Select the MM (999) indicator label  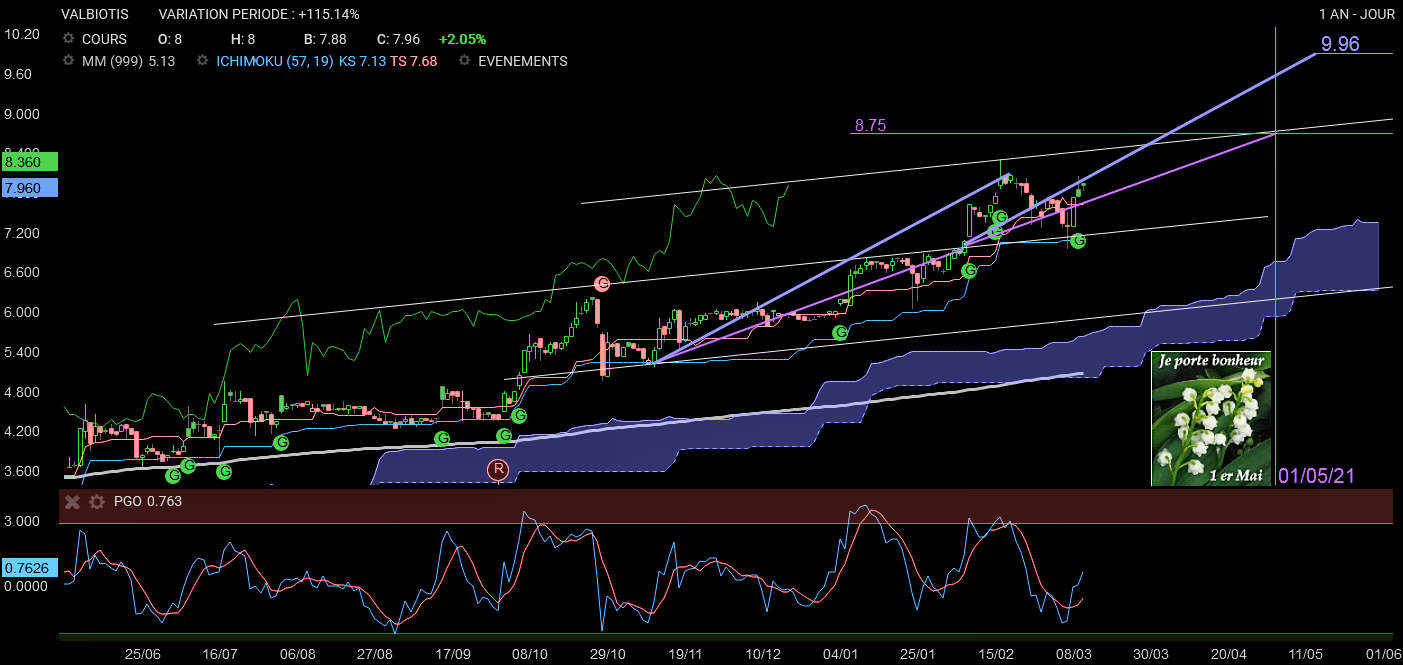113,61
